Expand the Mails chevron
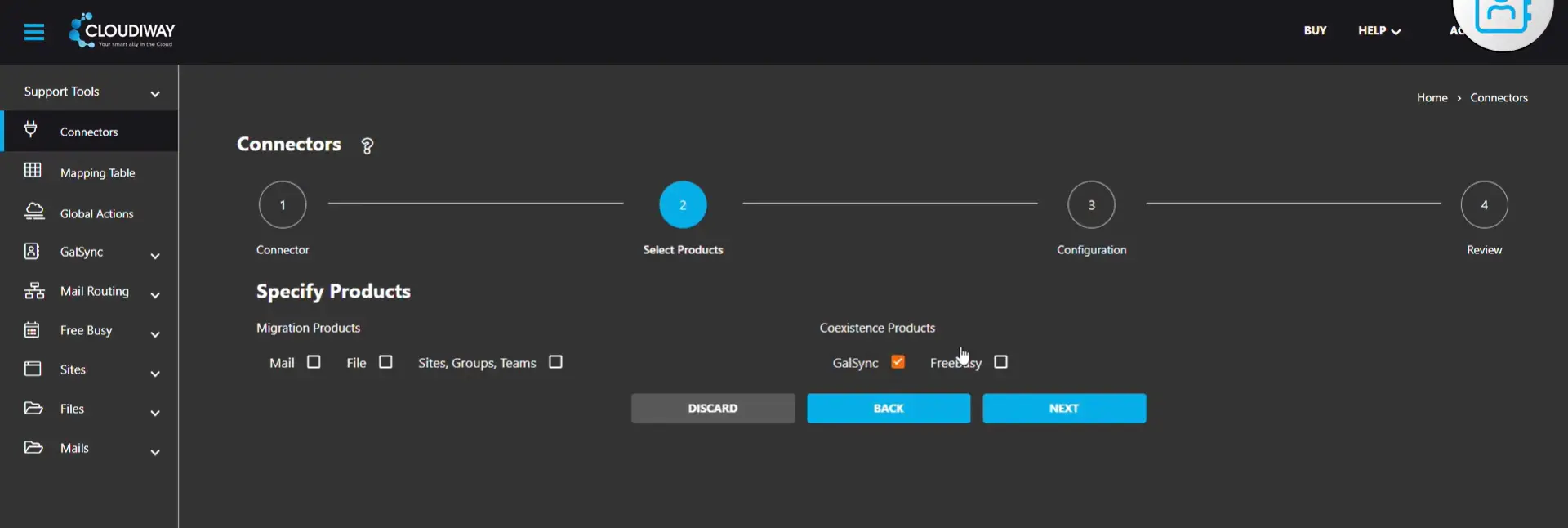This screenshot has width=1568, height=528. (x=155, y=452)
